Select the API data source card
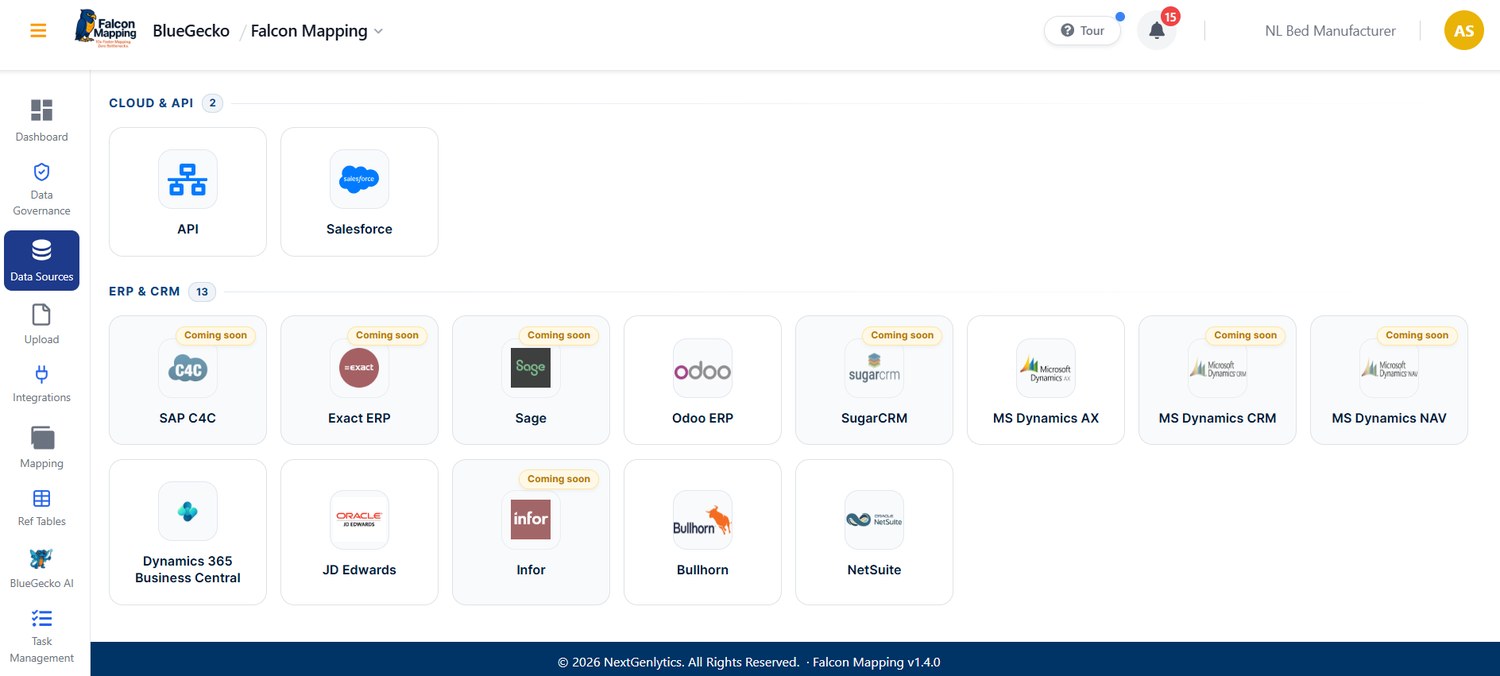This screenshot has height=676, width=1500. tap(188, 192)
